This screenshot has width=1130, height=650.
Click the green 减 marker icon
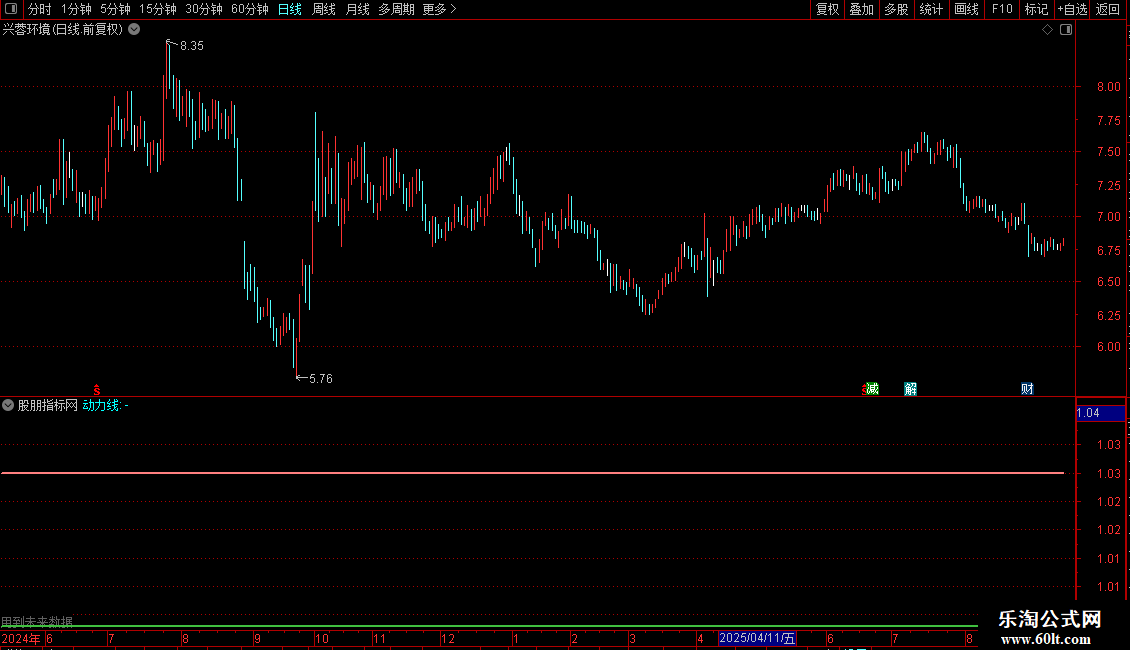pos(872,389)
